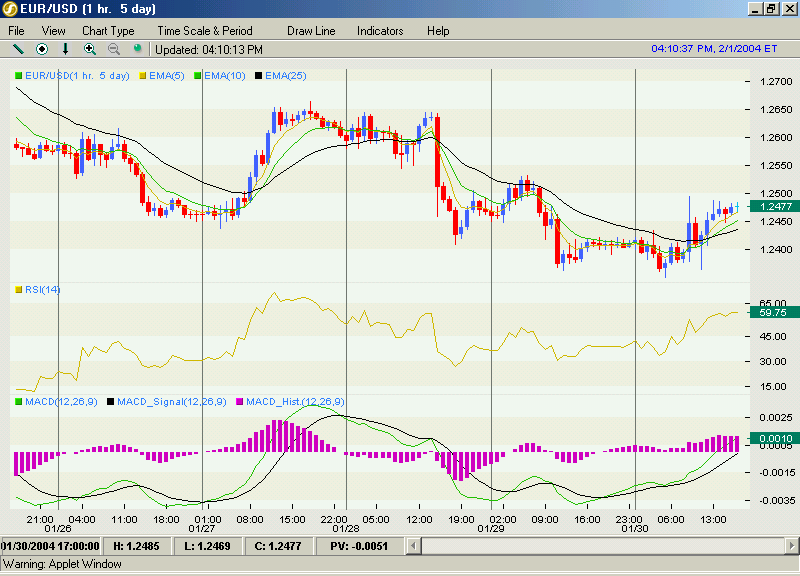The height and width of the screenshot is (576, 800).
Task: Click the '04:10:37 PM, 2/1/2004 ET' clock text
Action: (x=714, y=48)
